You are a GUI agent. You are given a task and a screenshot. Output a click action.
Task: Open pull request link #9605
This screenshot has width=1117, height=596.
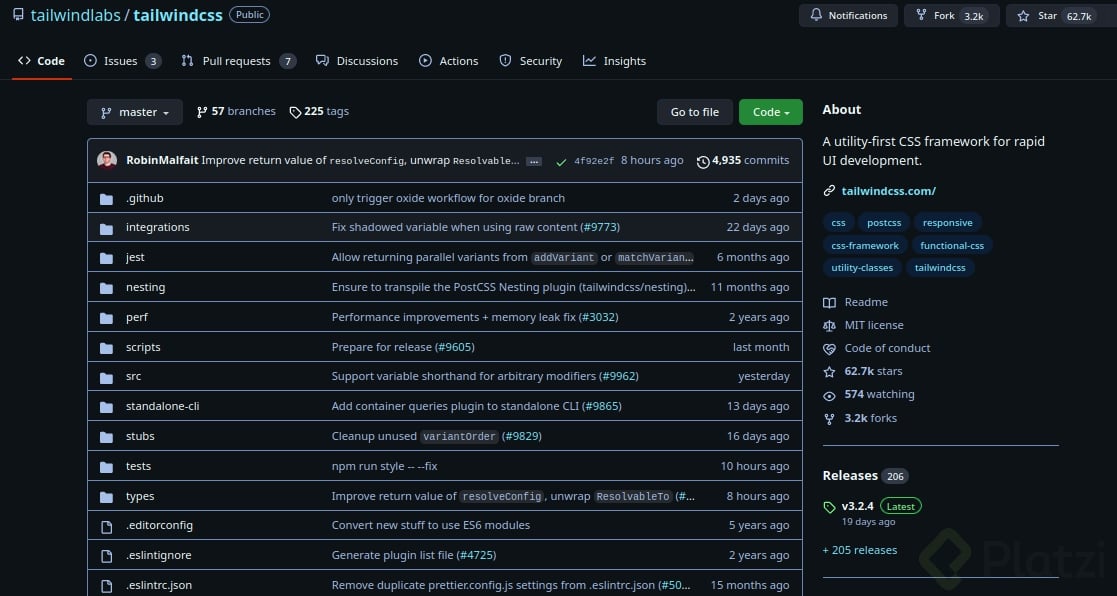[x=454, y=347]
